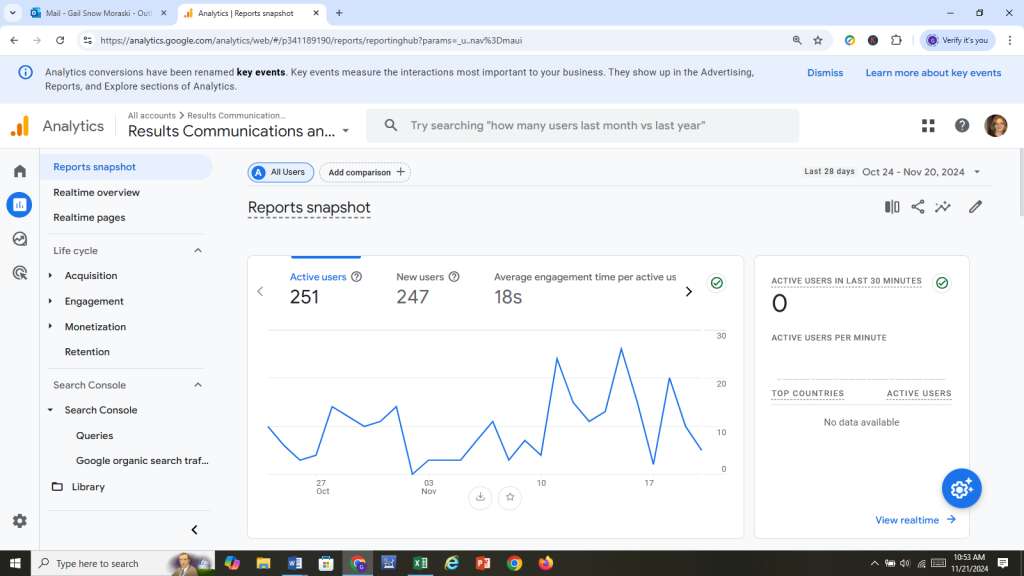Open Admin settings gear icon
This screenshot has height=576, width=1024.
[20, 521]
